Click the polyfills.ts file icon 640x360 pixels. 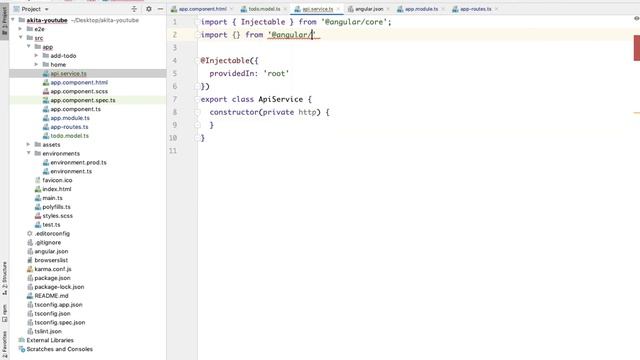pyautogui.click(x=38, y=207)
